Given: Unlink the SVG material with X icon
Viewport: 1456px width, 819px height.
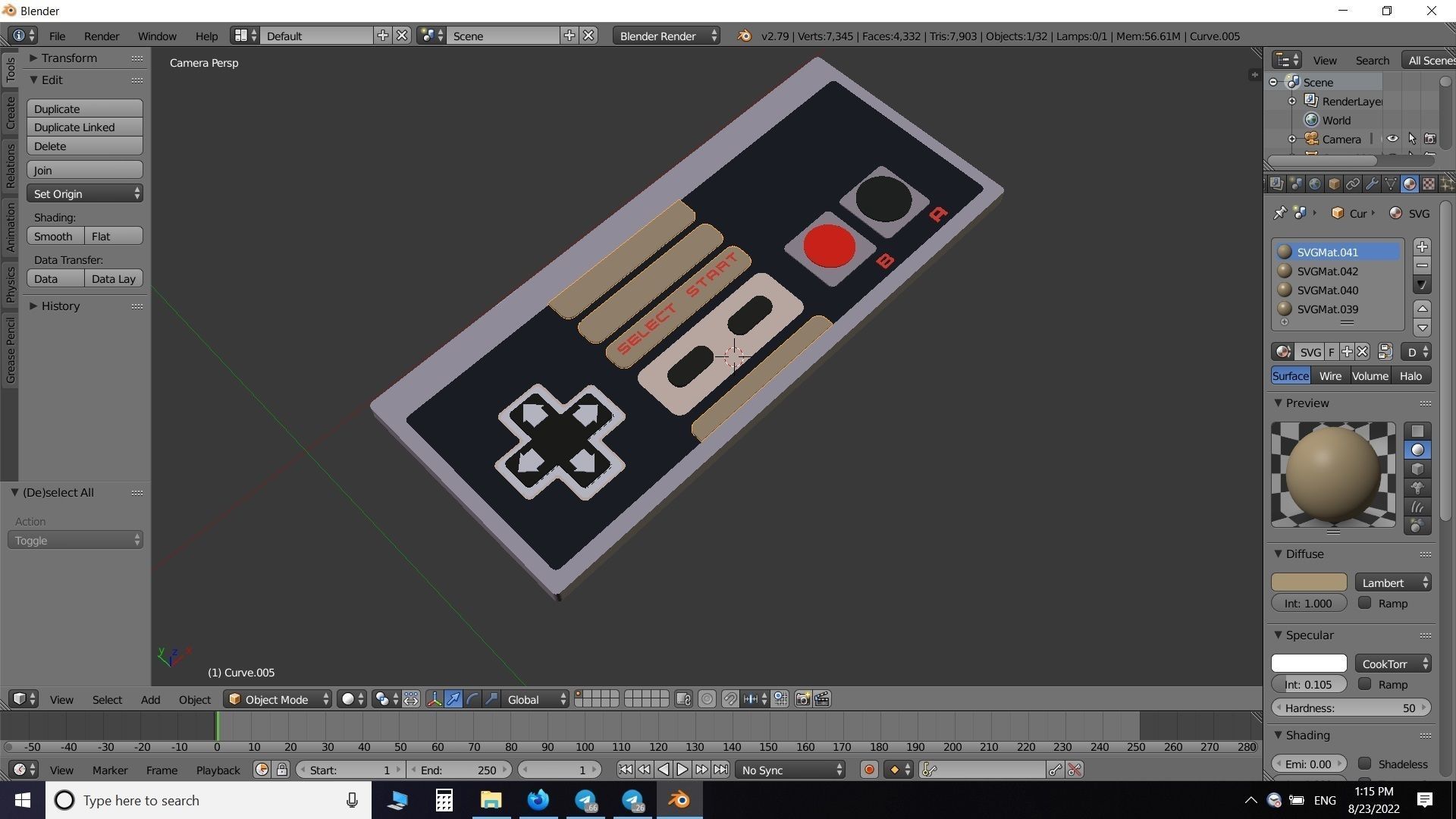Looking at the screenshot, I should 1363,352.
